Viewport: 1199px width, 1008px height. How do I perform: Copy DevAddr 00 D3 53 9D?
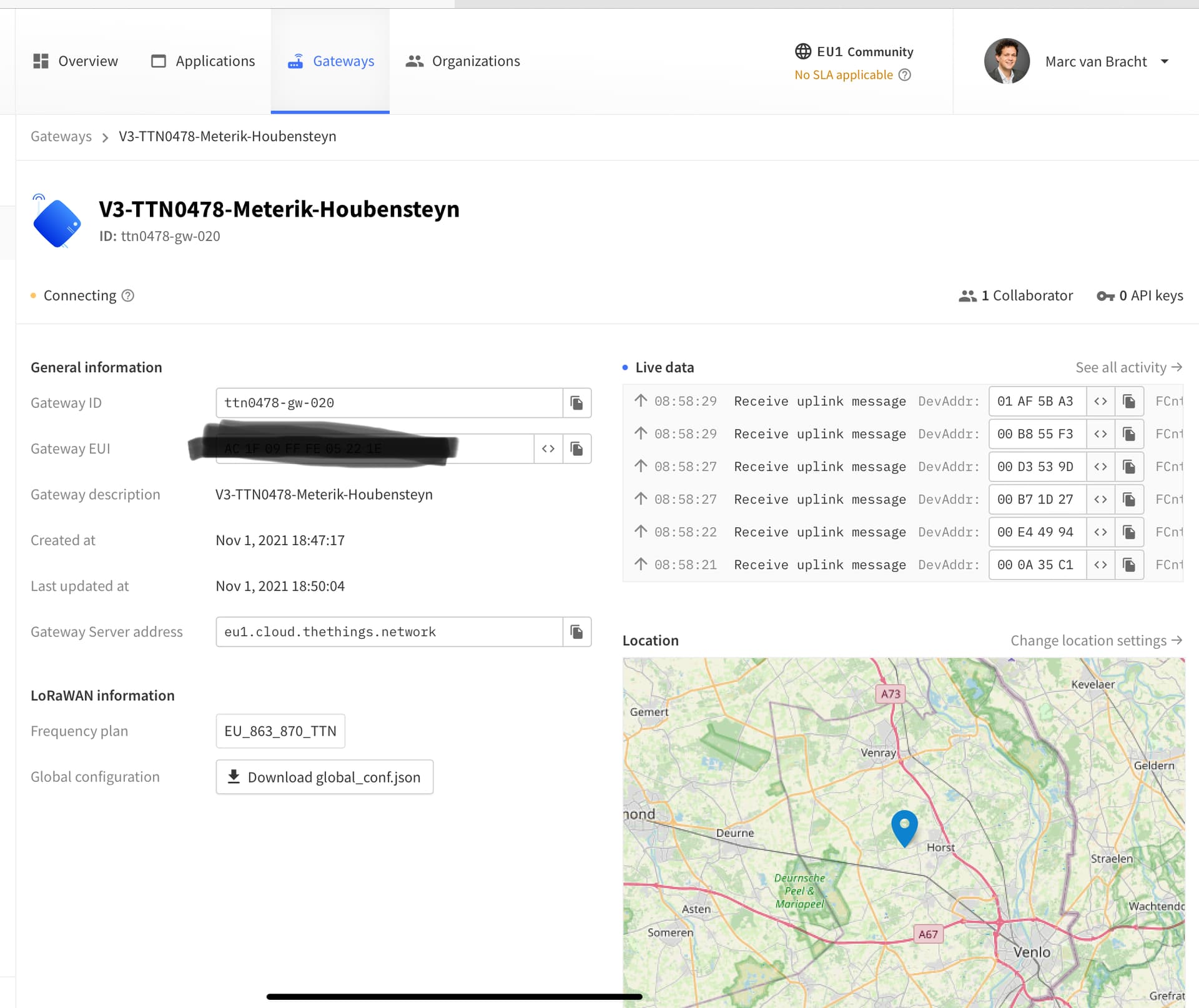(1130, 467)
